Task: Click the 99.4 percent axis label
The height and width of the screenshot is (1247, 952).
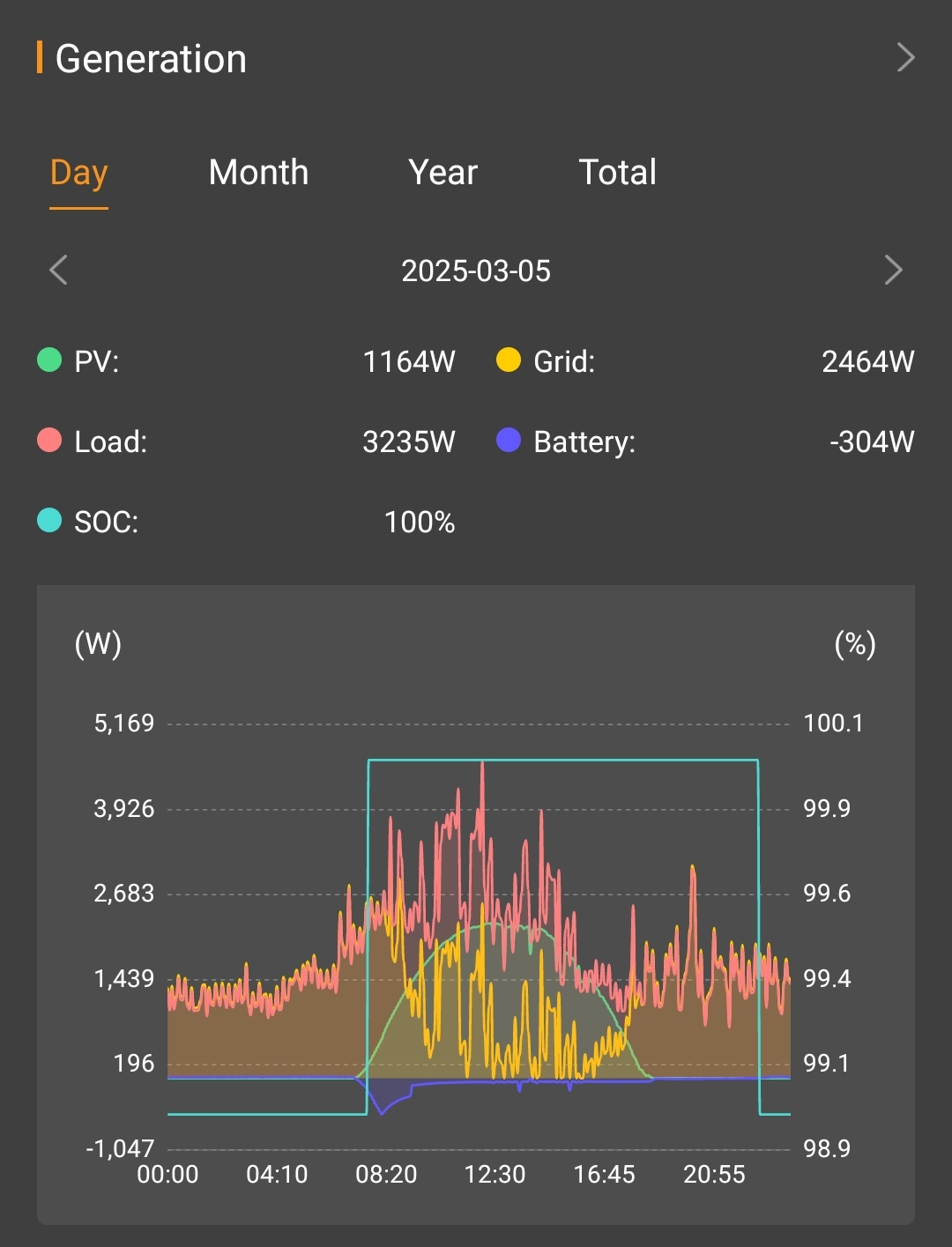Action: (x=827, y=978)
